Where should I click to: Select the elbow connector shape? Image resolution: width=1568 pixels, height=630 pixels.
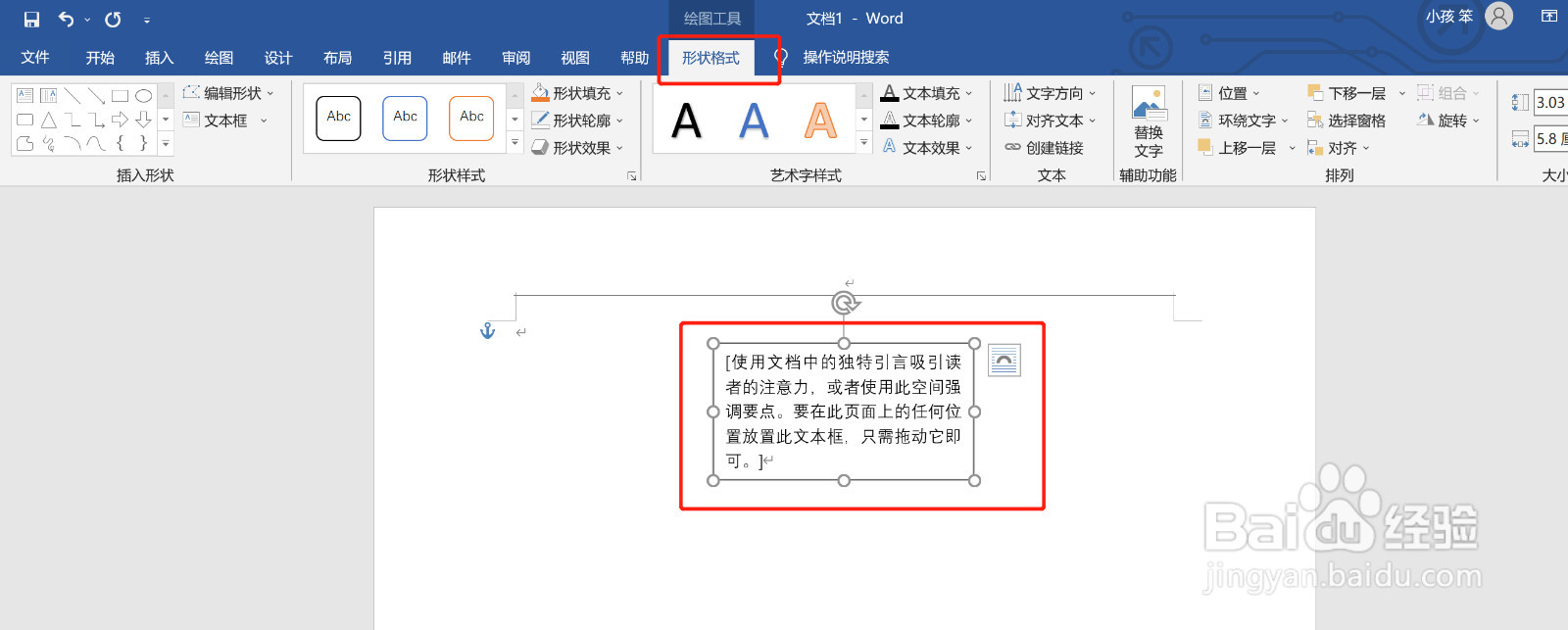tap(73, 120)
